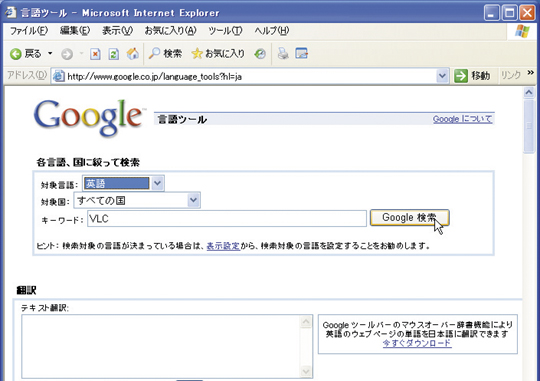540x381 pixels.
Task: Go back with the 戻る button
Action: 25,54
